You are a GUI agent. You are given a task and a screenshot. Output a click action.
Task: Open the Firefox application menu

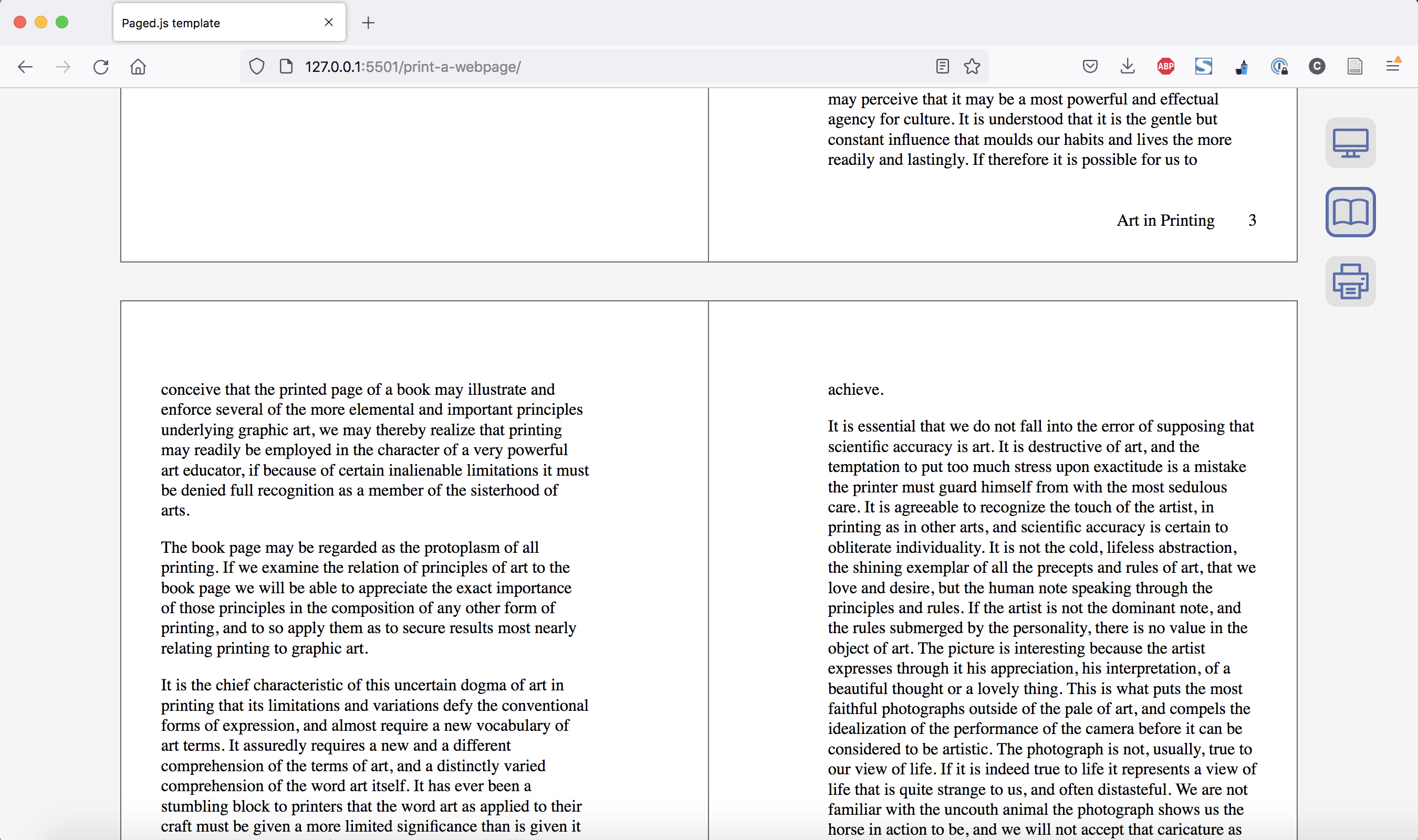[1393, 66]
